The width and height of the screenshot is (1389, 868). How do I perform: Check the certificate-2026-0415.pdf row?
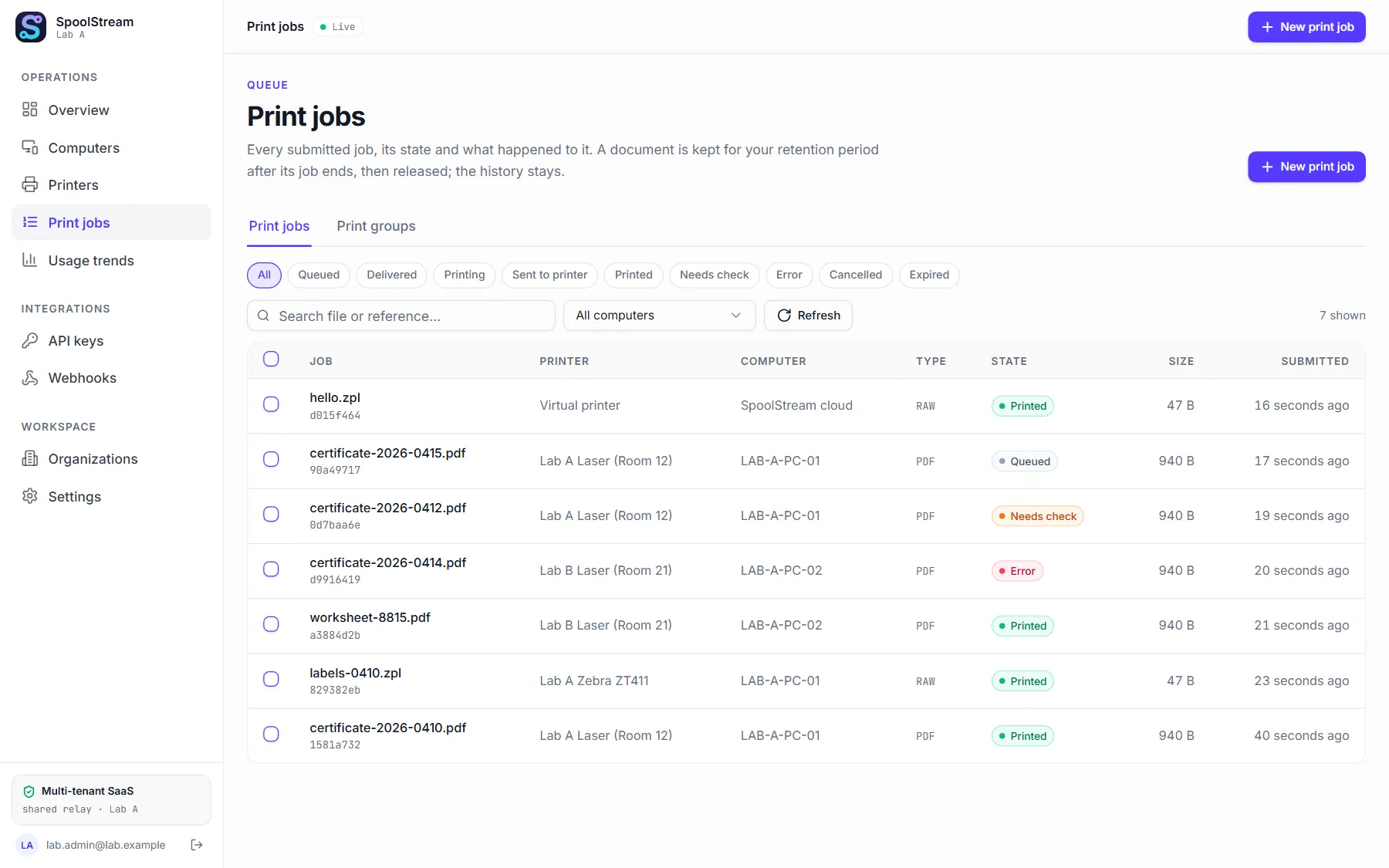point(271,459)
